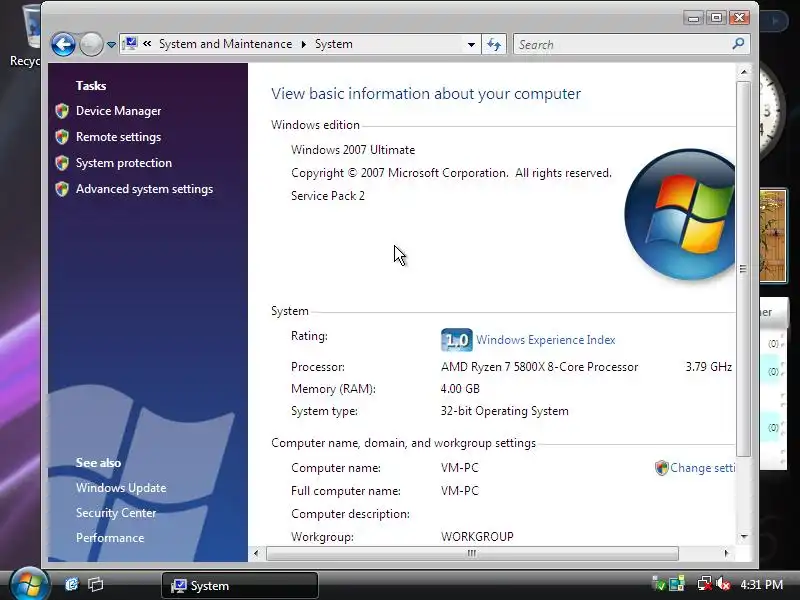Click the vertical scrollbar up arrow
The image size is (800, 600).
tap(744, 72)
